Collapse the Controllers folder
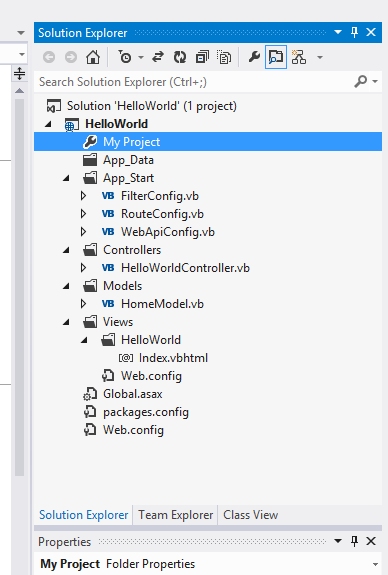The width and height of the screenshot is (388, 575). 66,250
